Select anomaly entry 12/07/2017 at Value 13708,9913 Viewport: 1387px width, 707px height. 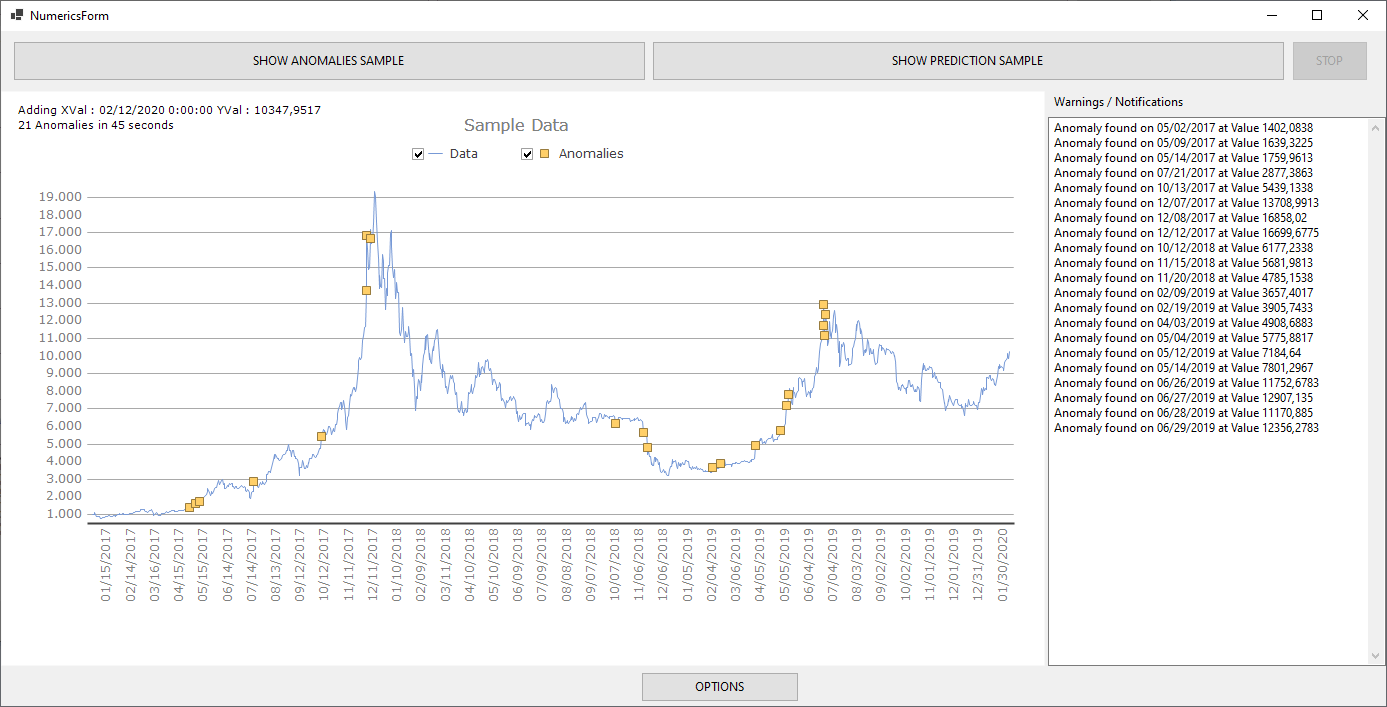point(1186,203)
